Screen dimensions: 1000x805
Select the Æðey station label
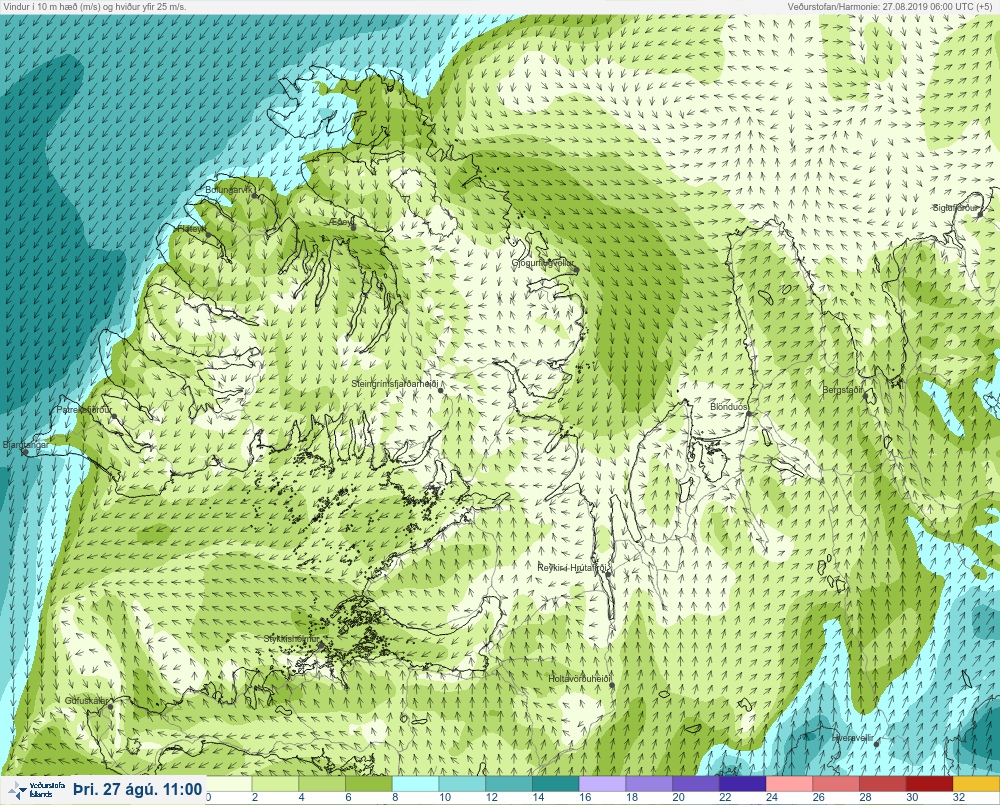pos(342,222)
